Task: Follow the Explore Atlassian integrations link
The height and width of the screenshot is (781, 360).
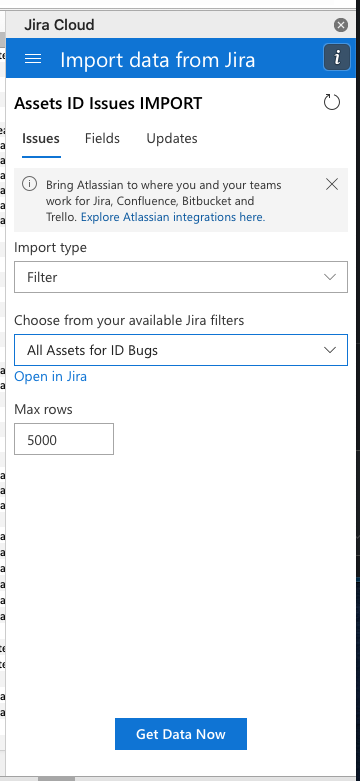Action: coord(173,217)
